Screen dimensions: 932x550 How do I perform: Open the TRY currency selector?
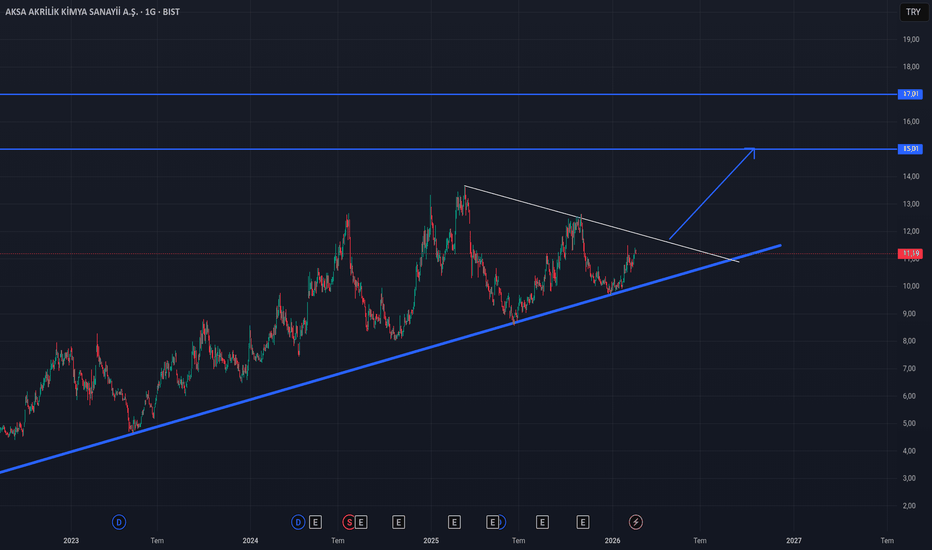[x=913, y=12]
